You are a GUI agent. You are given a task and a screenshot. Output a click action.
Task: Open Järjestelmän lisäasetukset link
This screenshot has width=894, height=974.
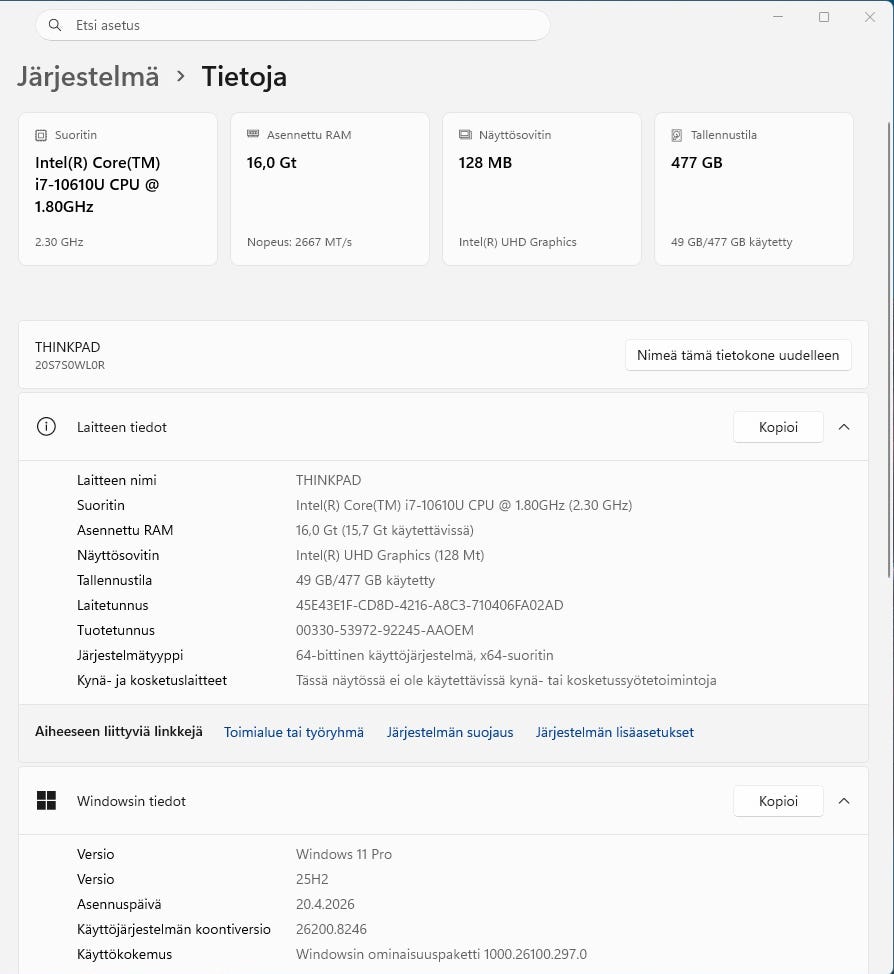[x=614, y=732]
